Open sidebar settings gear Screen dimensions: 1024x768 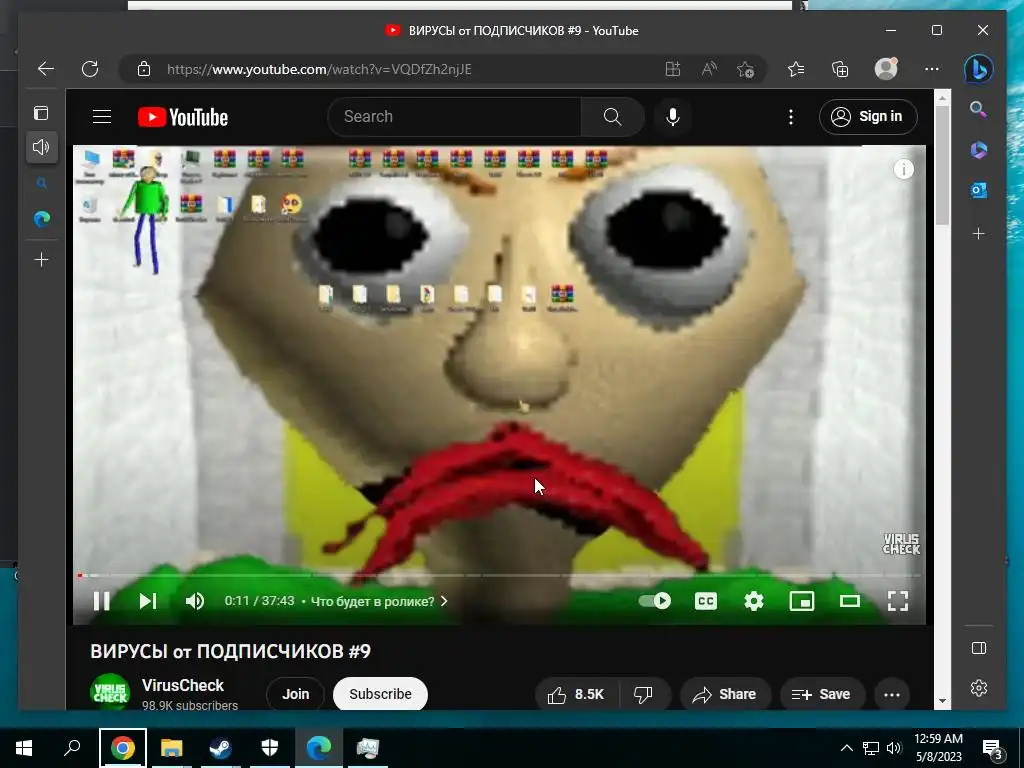(x=978, y=688)
